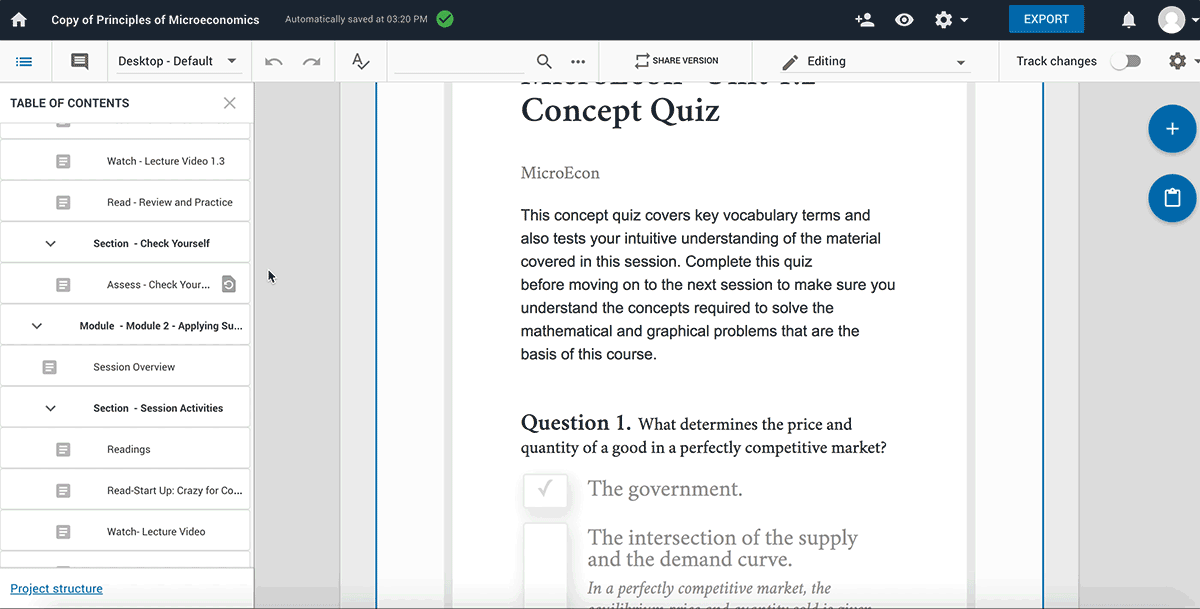Select Assess - Check Your... item

point(158,284)
